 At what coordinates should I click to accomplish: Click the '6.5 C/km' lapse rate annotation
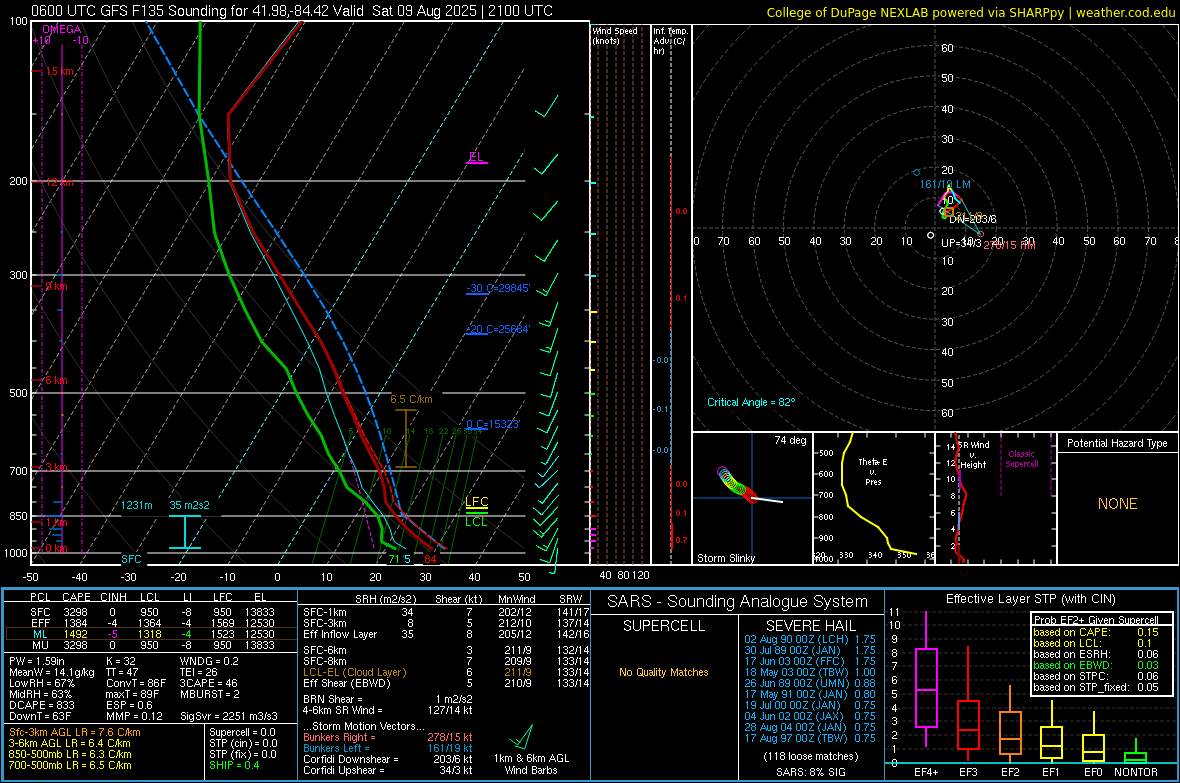click(411, 399)
